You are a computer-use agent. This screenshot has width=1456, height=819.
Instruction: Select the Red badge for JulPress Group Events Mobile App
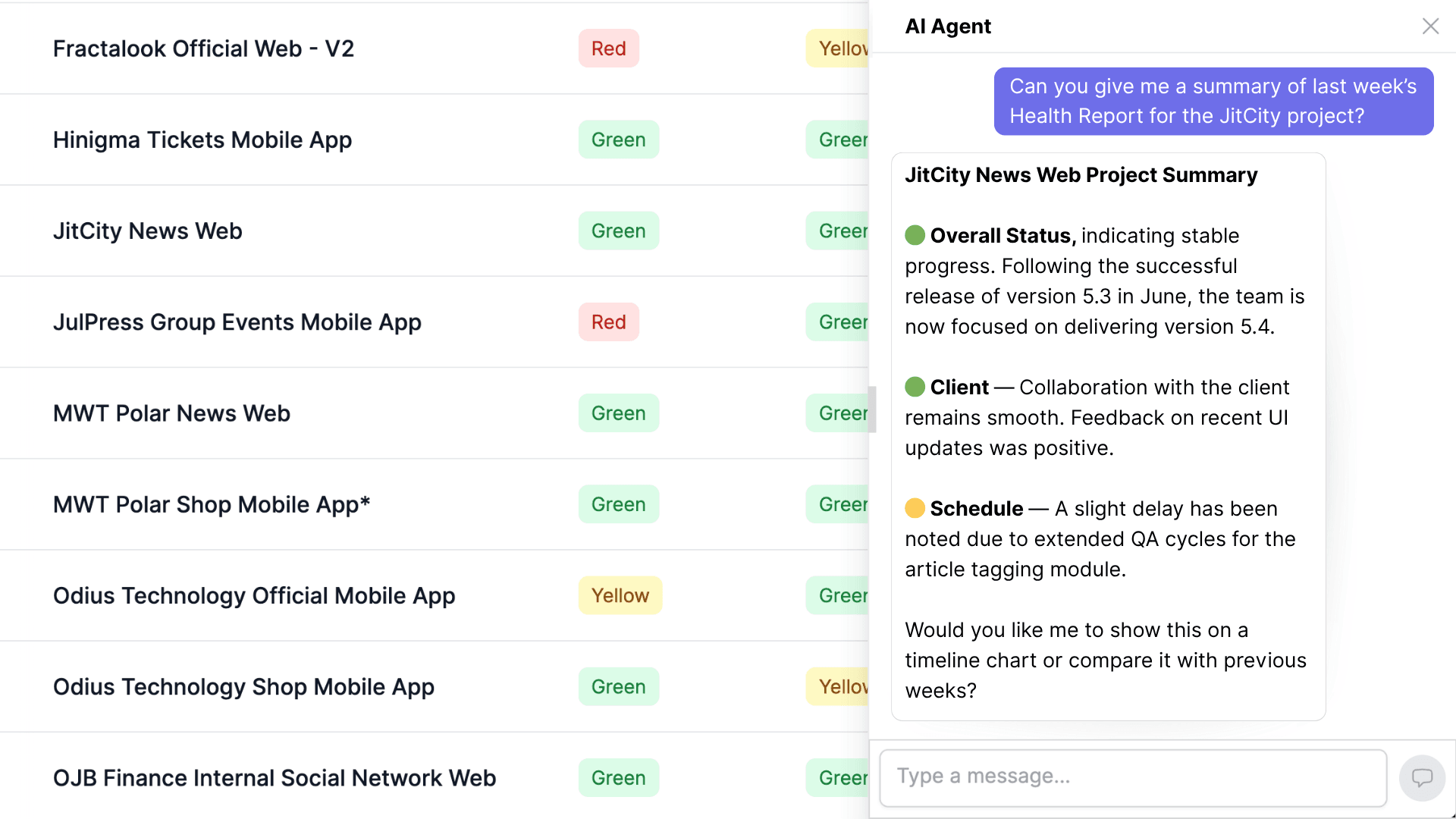tap(608, 322)
